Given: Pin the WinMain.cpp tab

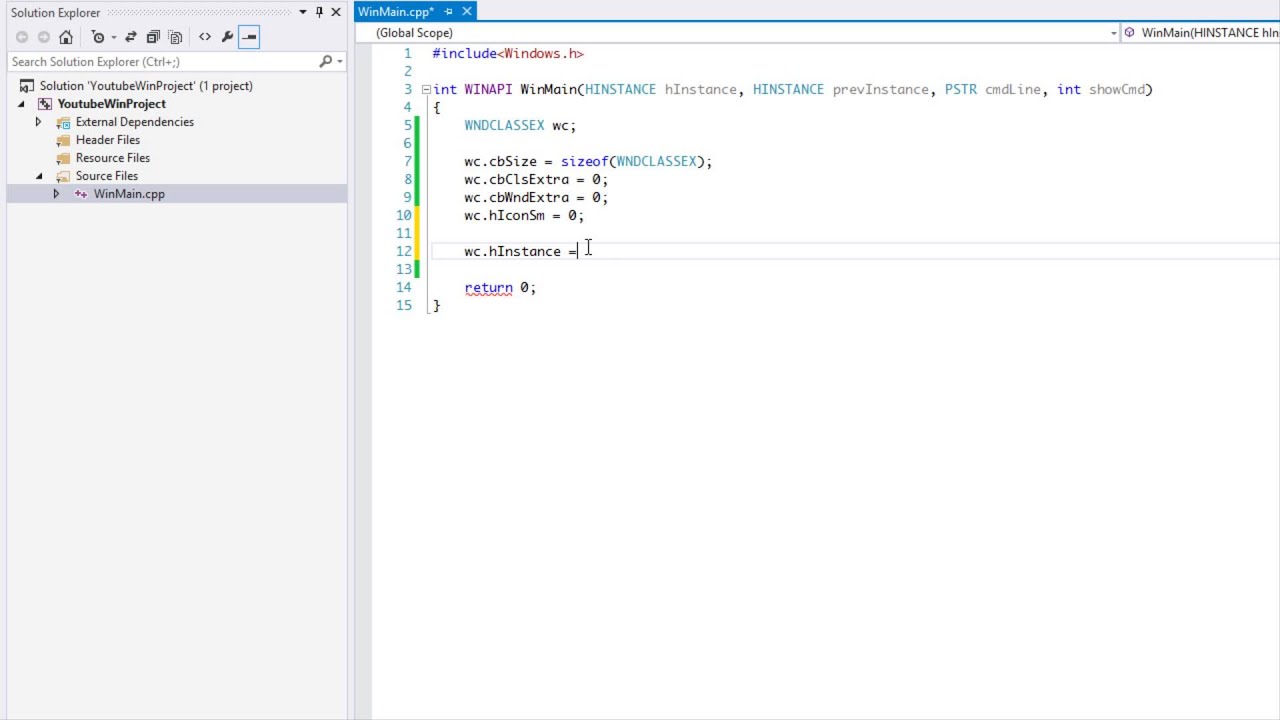Looking at the screenshot, I should (x=449, y=11).
